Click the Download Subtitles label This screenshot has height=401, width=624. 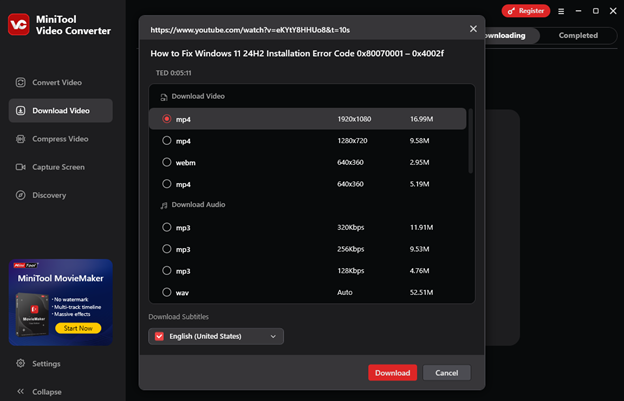click(x=178, y=317)
